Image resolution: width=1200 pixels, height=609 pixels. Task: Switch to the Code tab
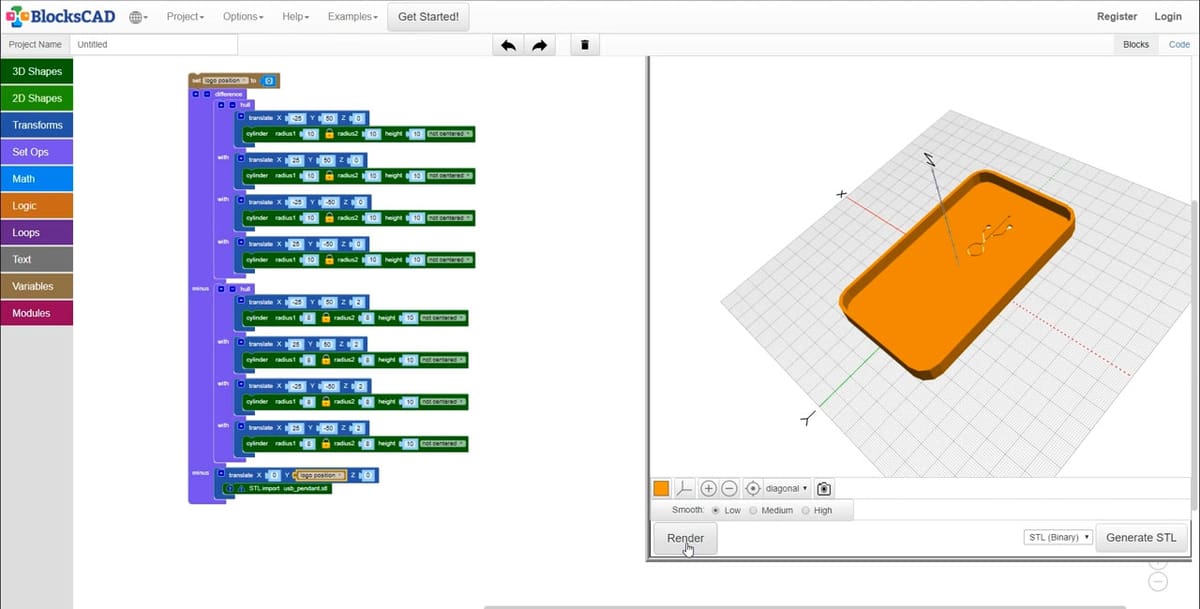coord(1179,45)
